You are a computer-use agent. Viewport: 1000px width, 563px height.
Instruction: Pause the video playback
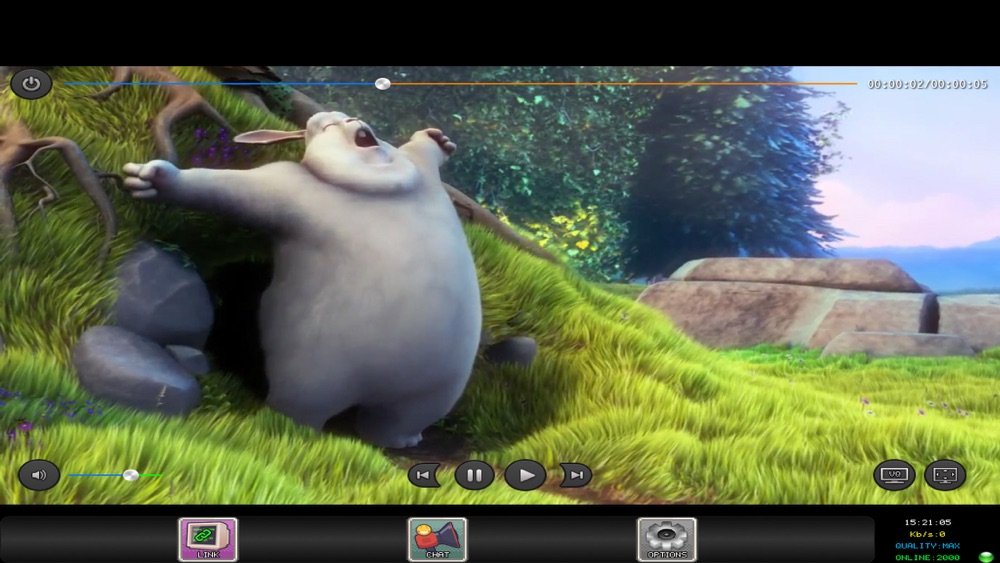click(474, 475)
